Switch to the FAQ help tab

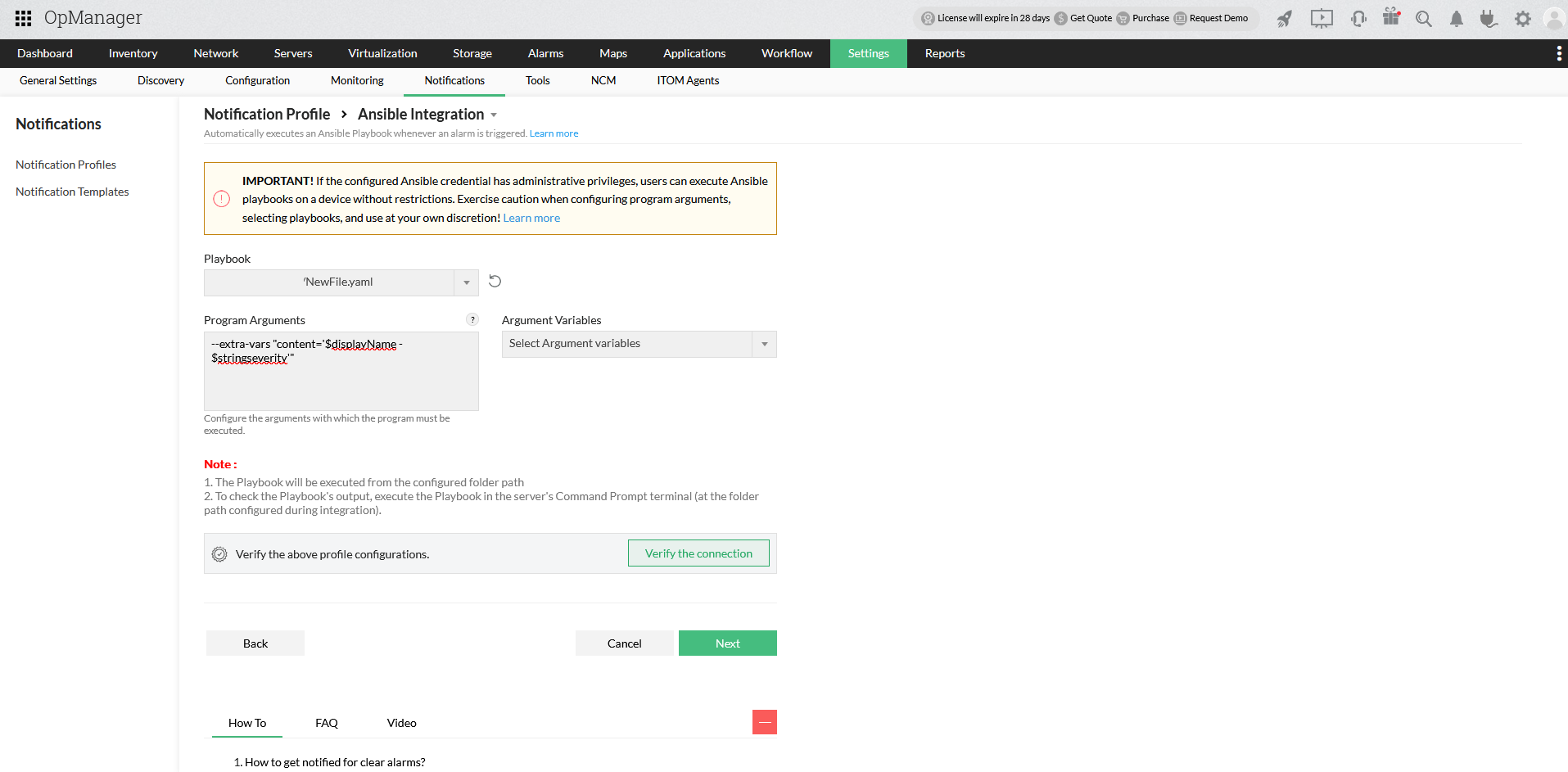pos(327,723)
